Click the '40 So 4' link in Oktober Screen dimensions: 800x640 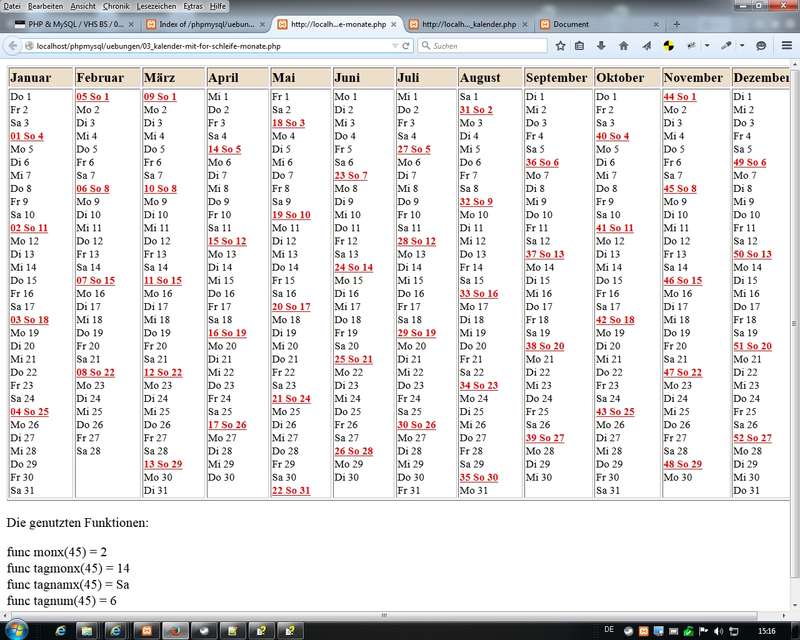[x=612, y=136]
